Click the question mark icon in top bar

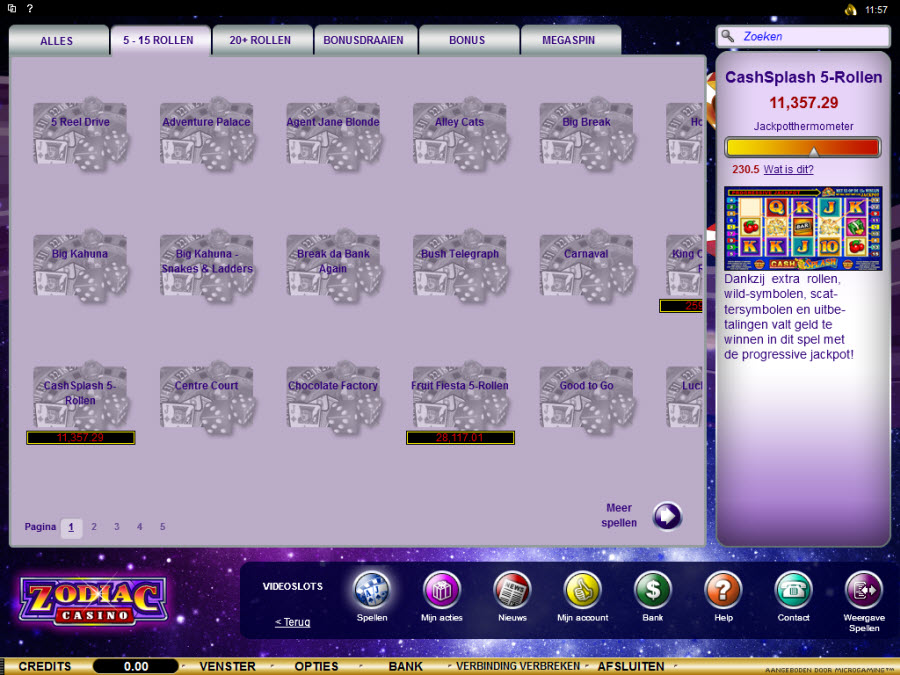pyautogui.click(x=30, y=9)
